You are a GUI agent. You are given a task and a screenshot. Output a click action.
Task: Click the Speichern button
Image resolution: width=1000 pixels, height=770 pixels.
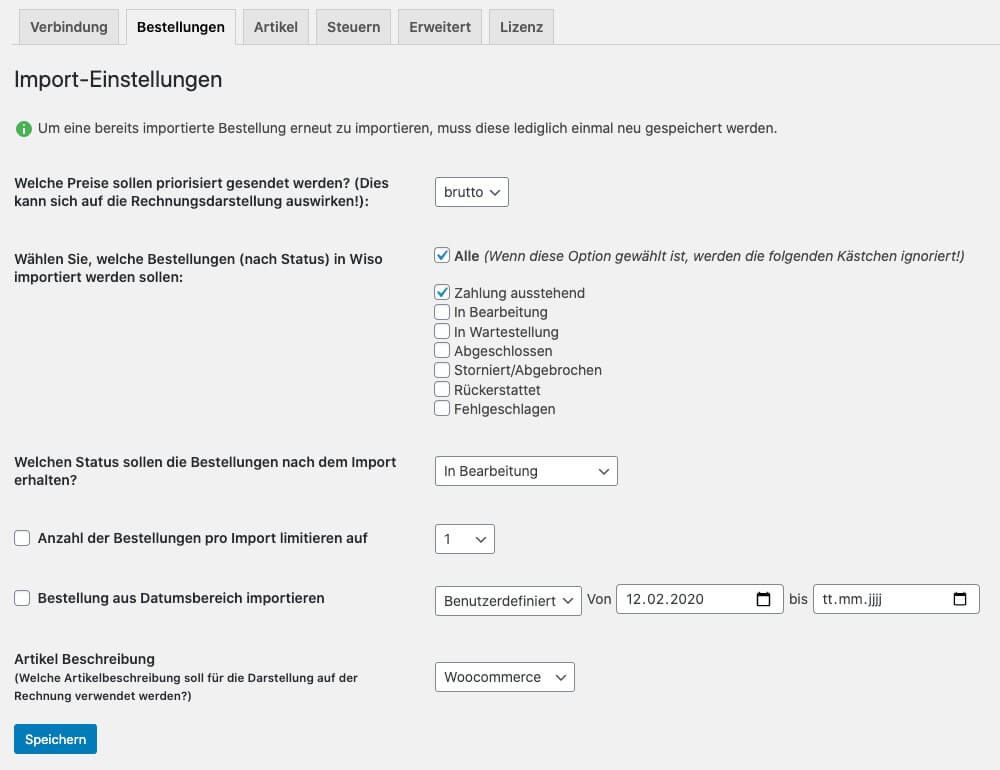pos(55,739)
